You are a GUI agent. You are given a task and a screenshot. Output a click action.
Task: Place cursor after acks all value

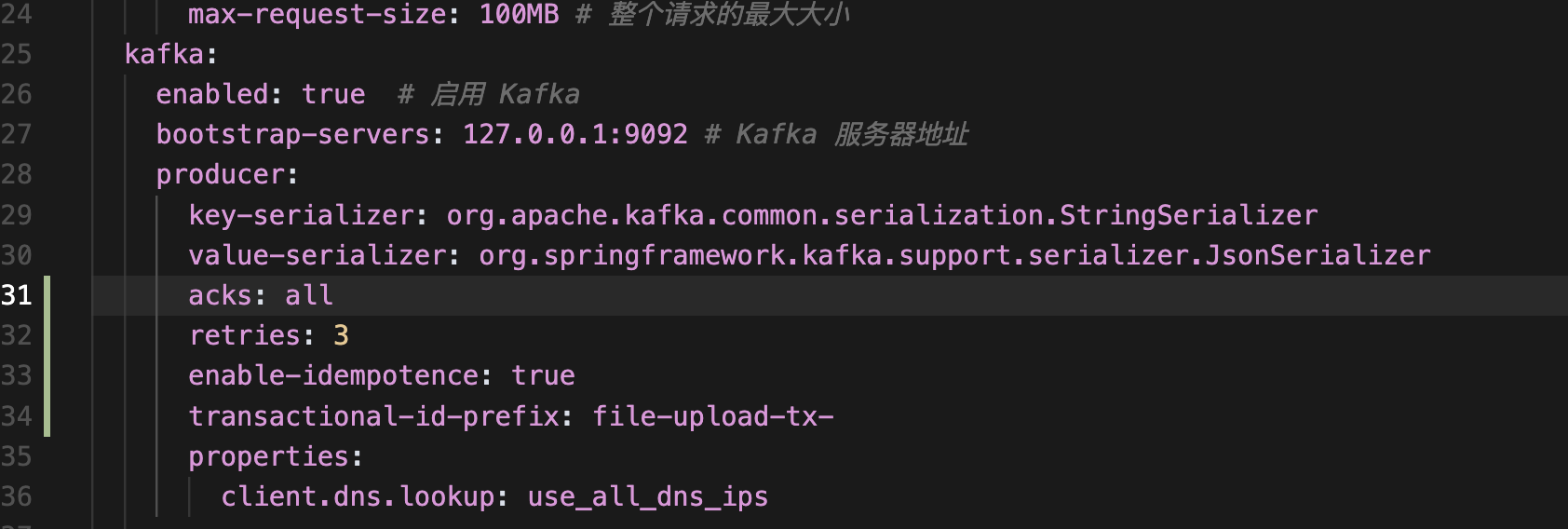(334, 295)
